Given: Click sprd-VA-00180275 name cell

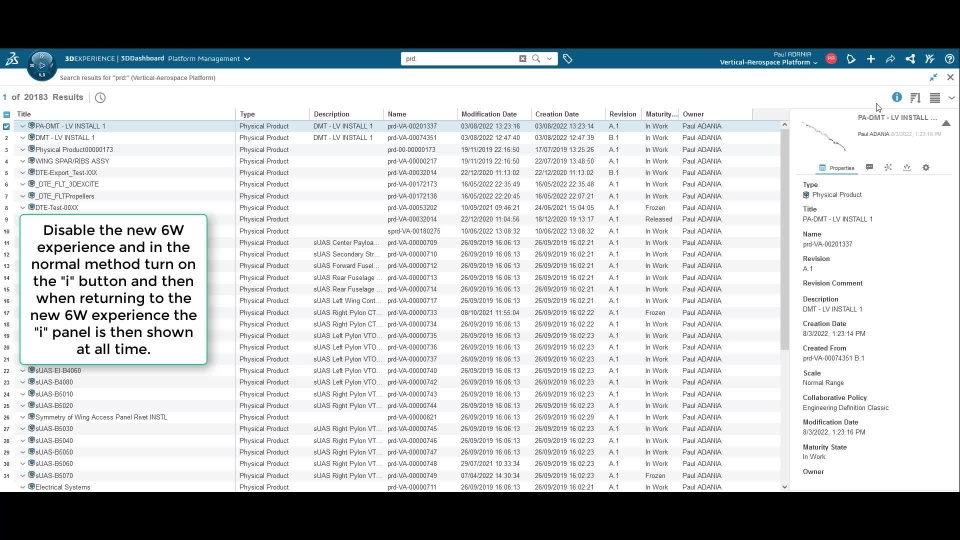Looking at the screenshot, I should pos(414,231).
